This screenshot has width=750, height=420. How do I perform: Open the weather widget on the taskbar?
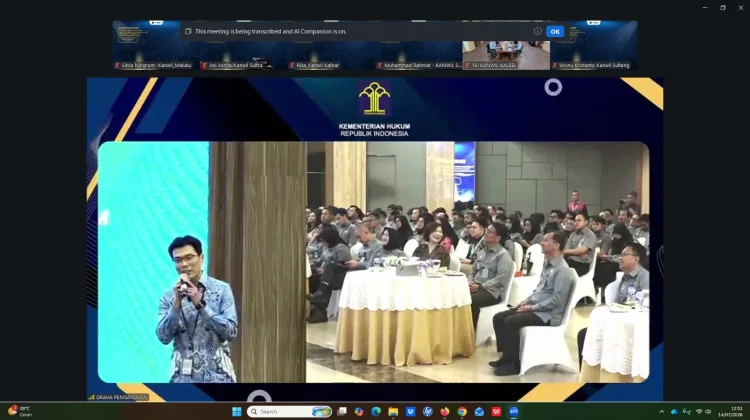click(x=20, y=411)
